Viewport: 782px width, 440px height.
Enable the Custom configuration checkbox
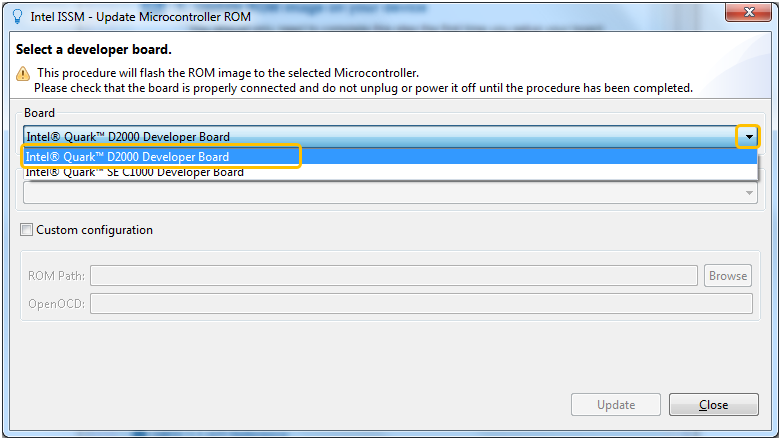(x=26, y=229)
